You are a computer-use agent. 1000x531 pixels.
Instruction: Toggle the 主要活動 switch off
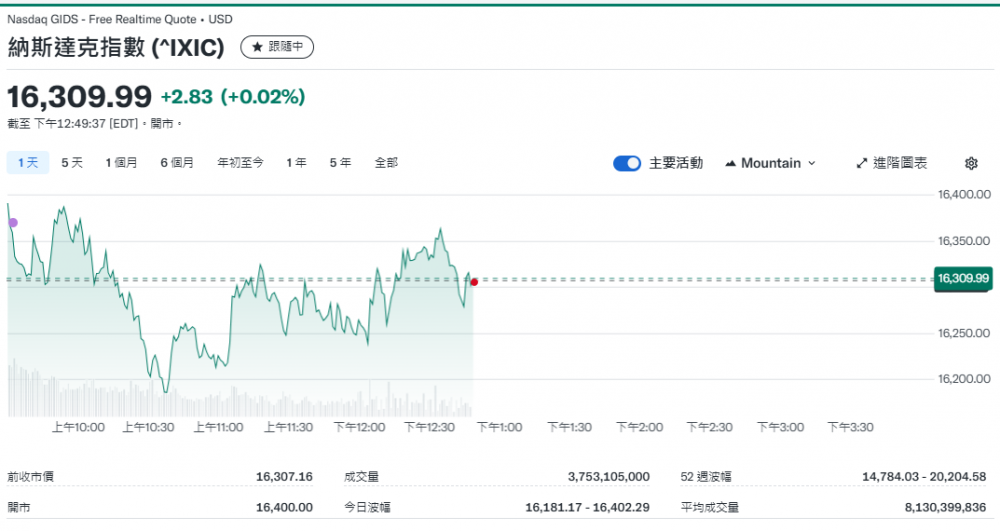[627, 163]
